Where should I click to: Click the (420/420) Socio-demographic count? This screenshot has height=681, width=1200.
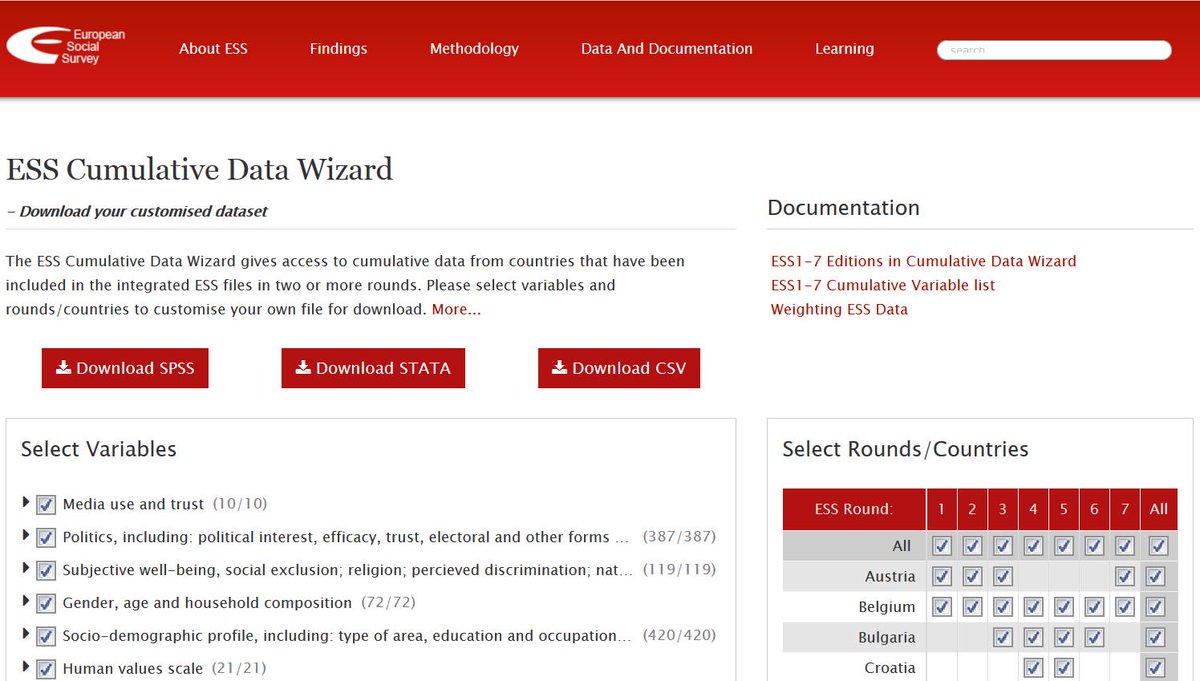(x=679, y=635)
